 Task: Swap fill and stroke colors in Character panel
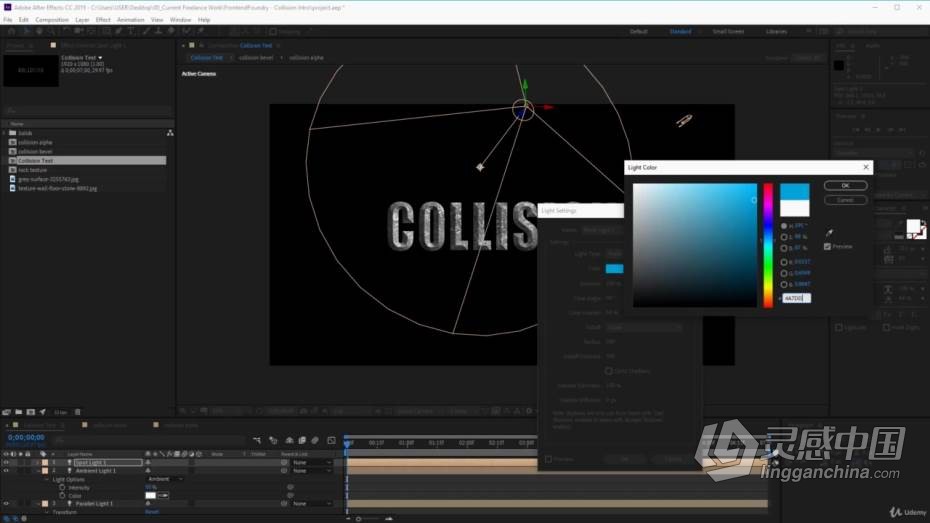pyautogui.click(x=923, y=222)
